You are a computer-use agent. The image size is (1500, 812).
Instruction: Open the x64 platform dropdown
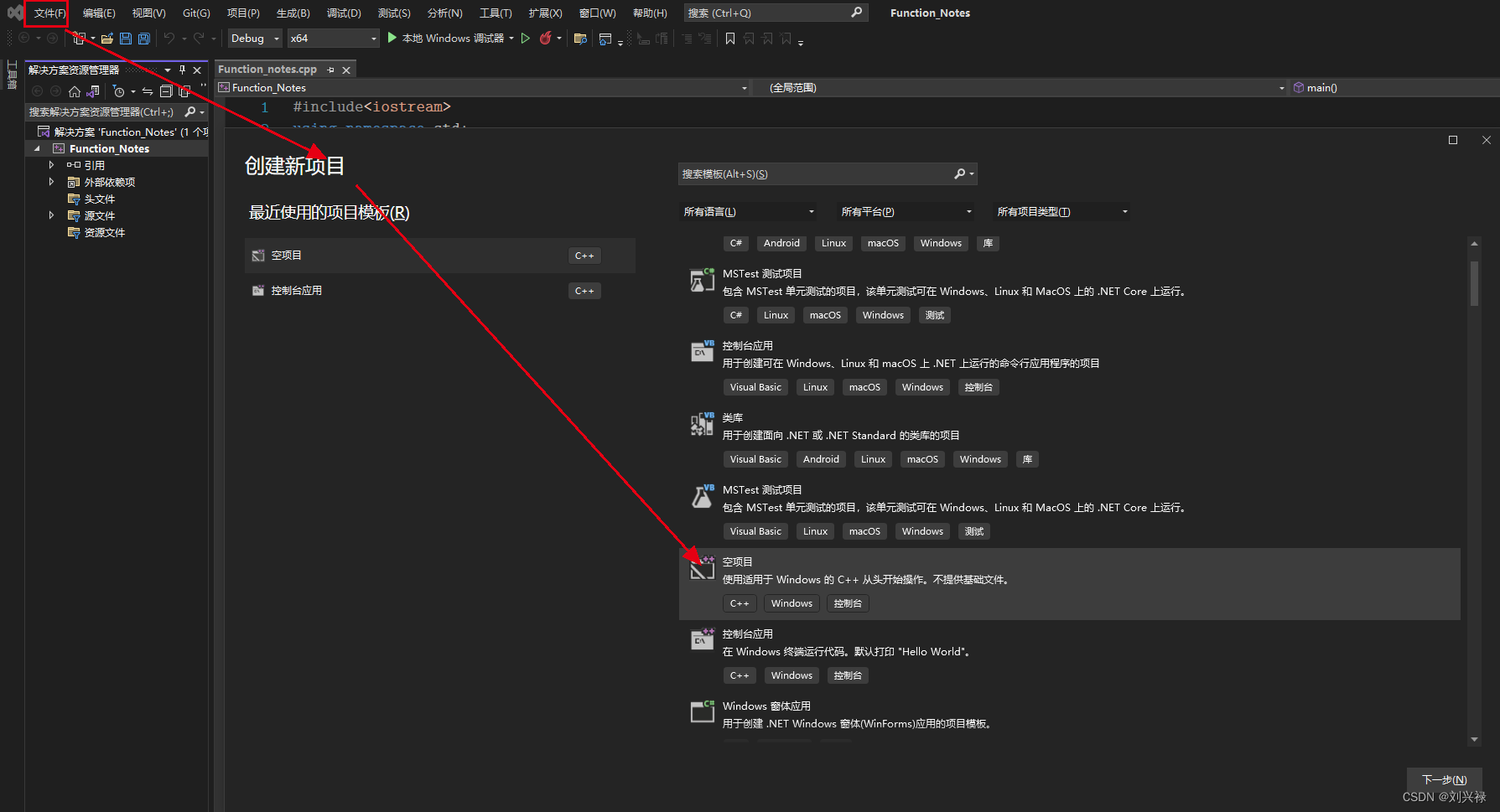coord(334,39)
